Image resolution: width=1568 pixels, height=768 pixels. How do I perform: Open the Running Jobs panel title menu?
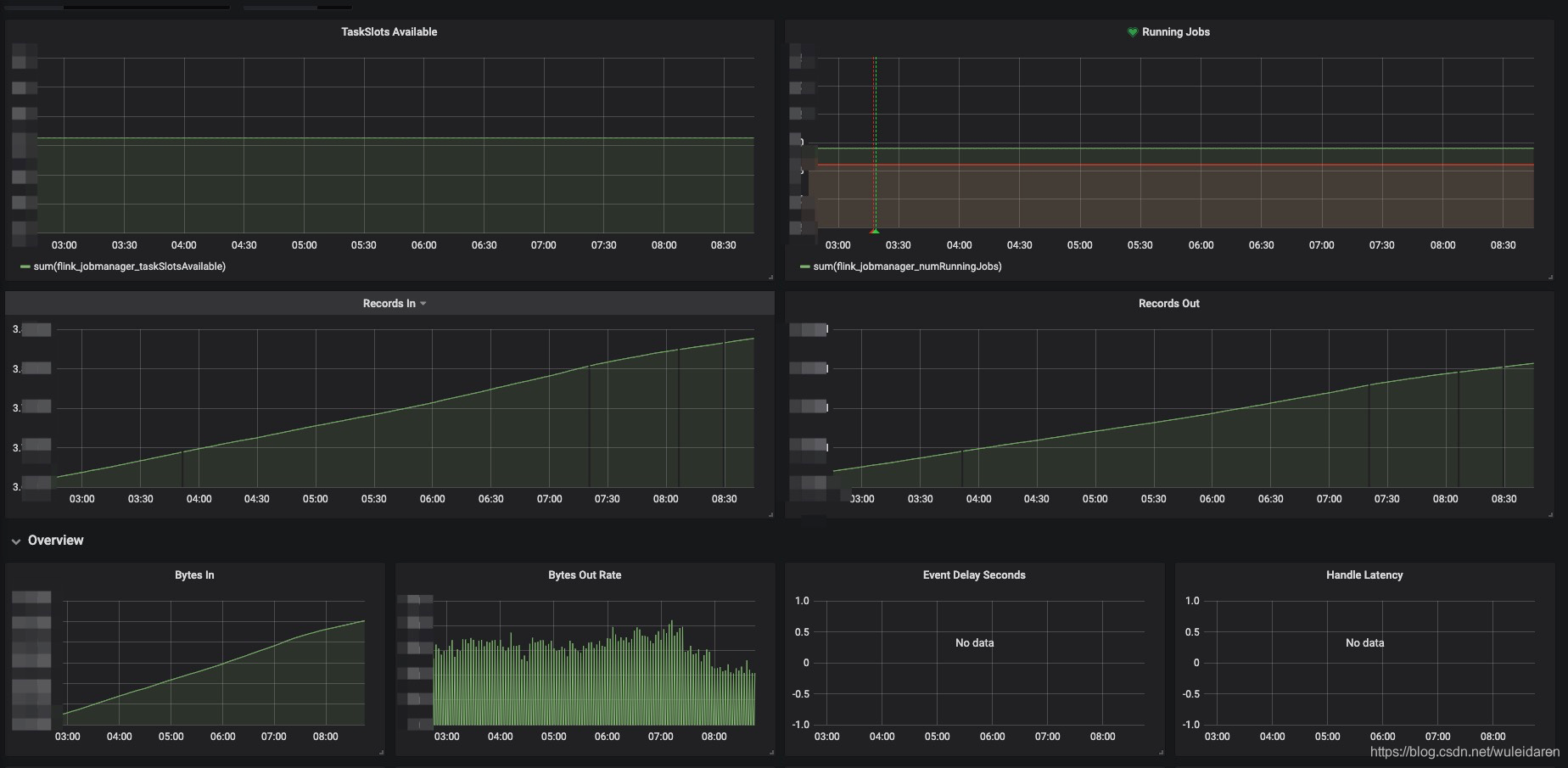coord(1176,32)
